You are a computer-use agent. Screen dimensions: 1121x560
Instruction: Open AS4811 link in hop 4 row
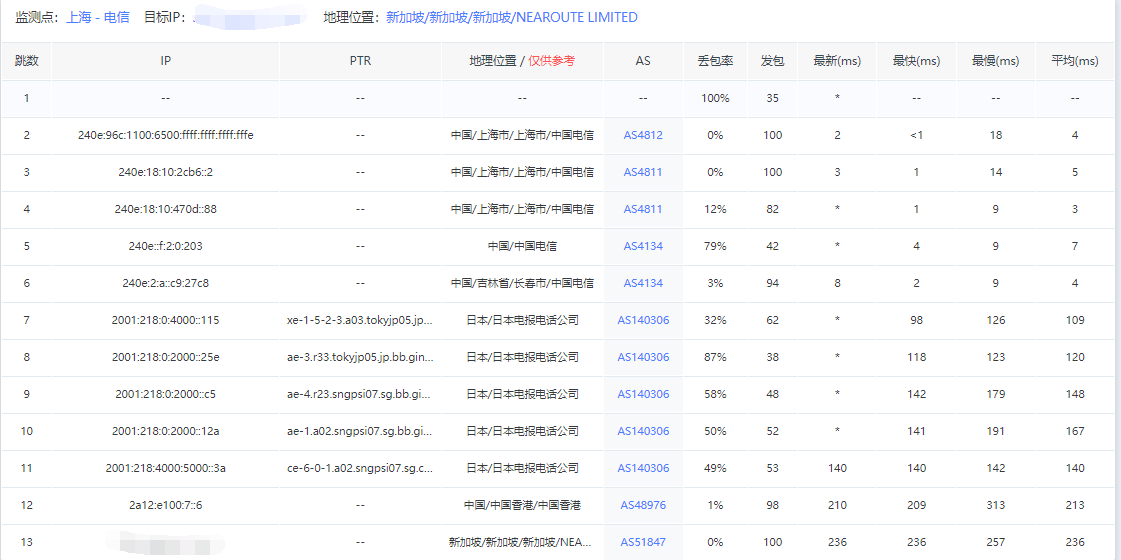643,209
